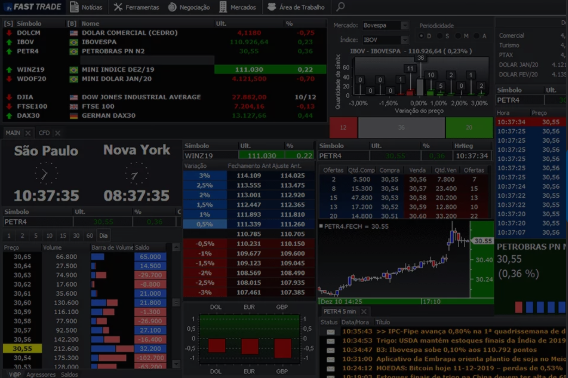
Task: Click PETROBRAS PN N2 row name
Action: click(x=113, y=51)
